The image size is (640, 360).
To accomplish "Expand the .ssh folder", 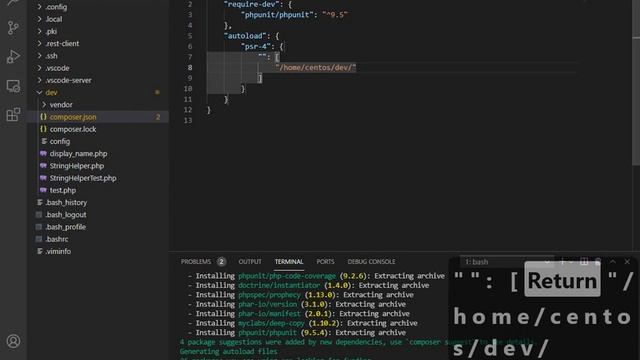I will point(39,56).
